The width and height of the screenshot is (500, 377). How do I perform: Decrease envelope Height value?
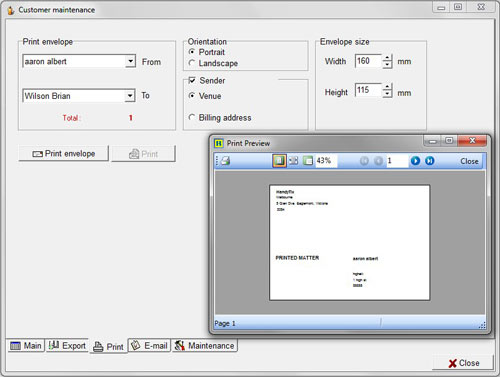387,94
